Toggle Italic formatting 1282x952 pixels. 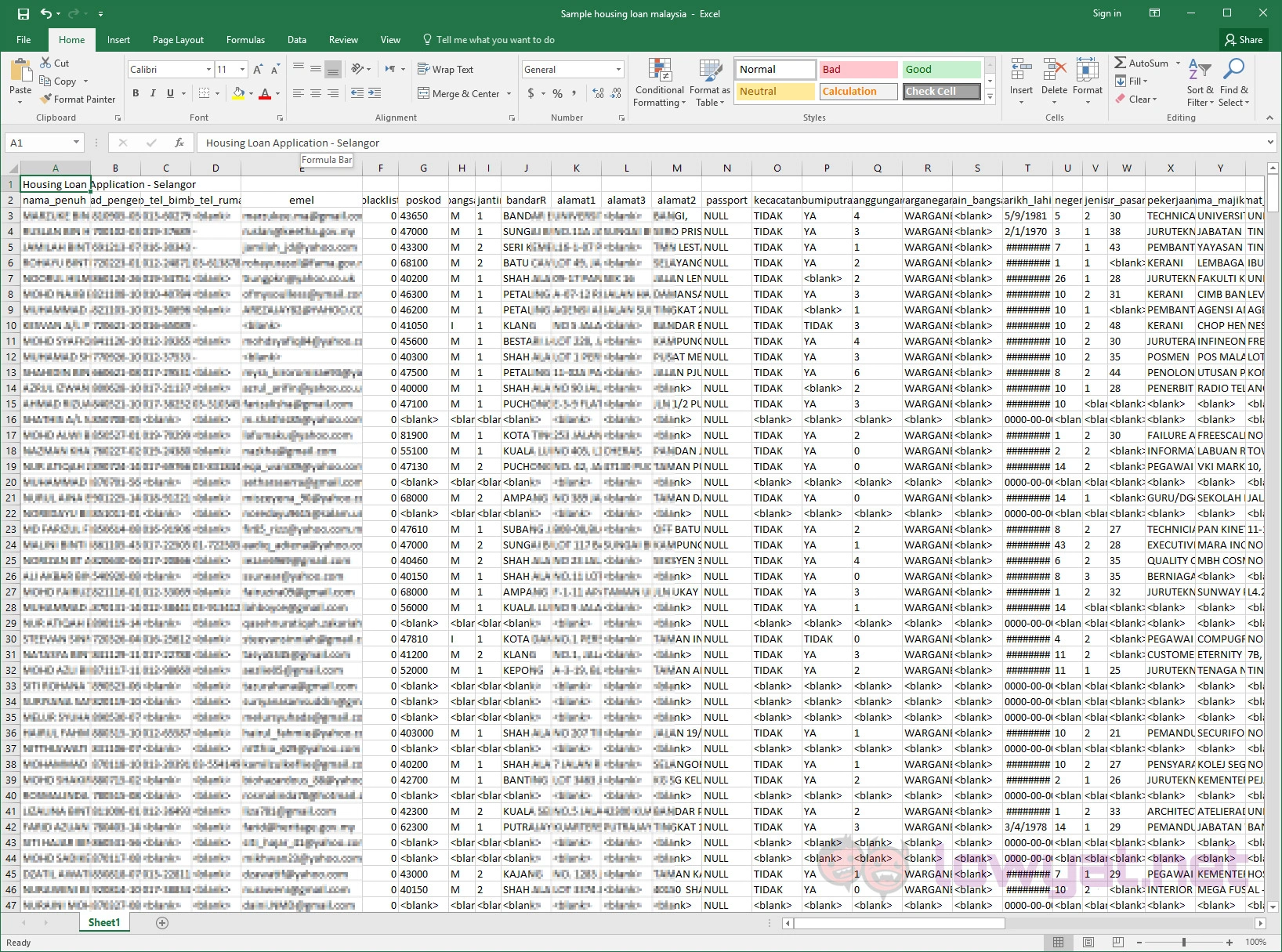tap(153, 93)
